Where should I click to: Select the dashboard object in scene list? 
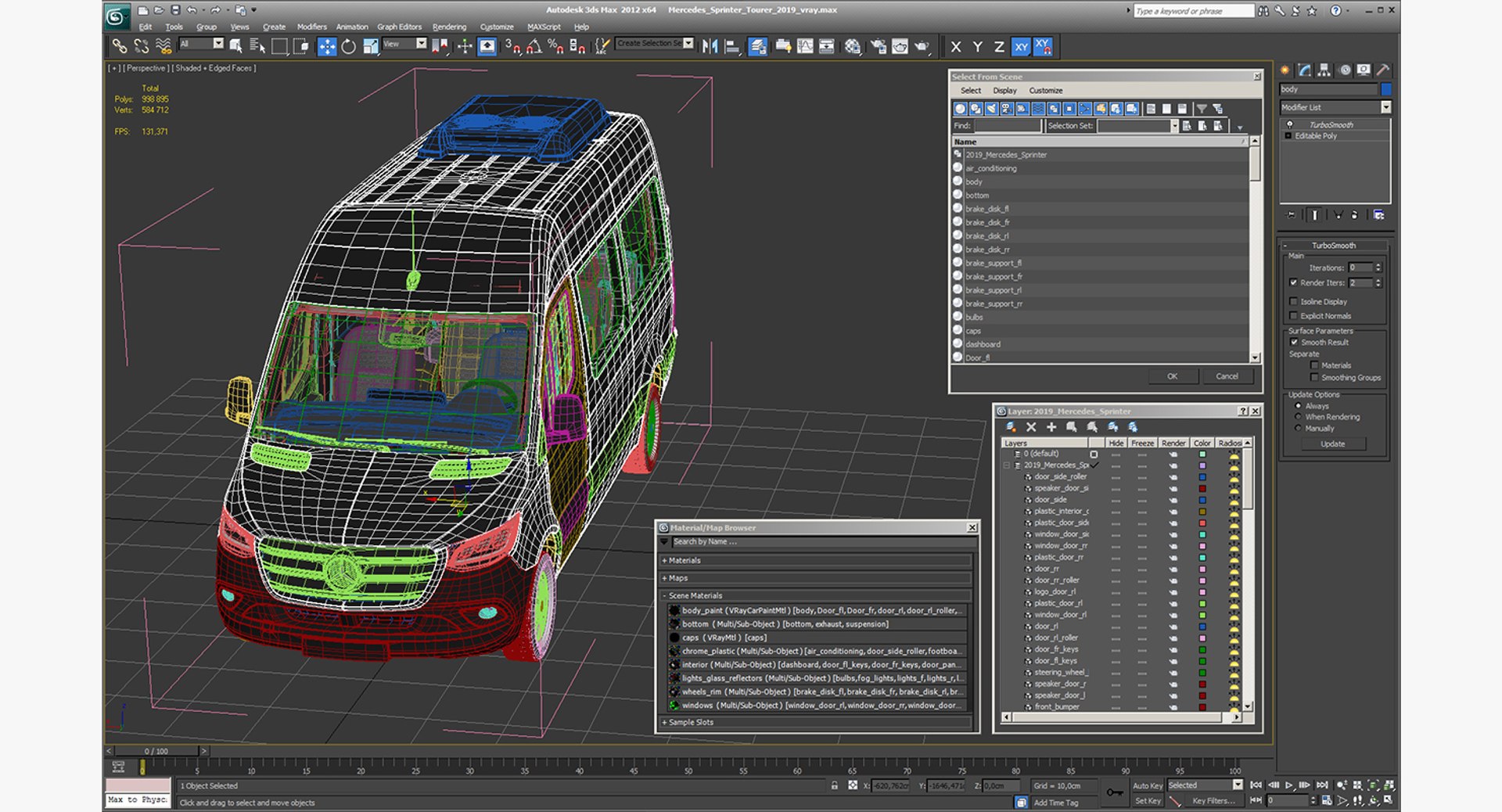(x=1100, y=344)
